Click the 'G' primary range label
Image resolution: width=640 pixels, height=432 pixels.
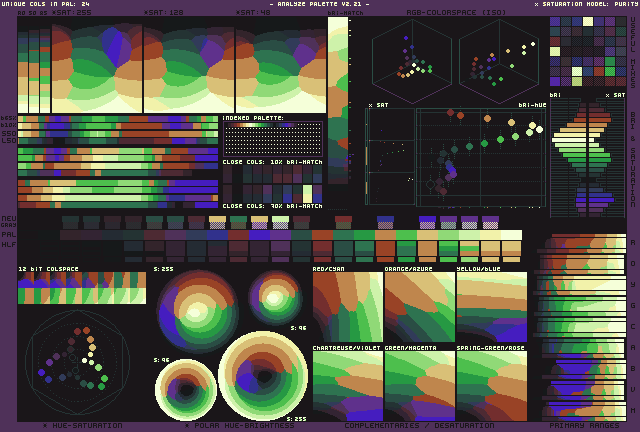point(633,305)
